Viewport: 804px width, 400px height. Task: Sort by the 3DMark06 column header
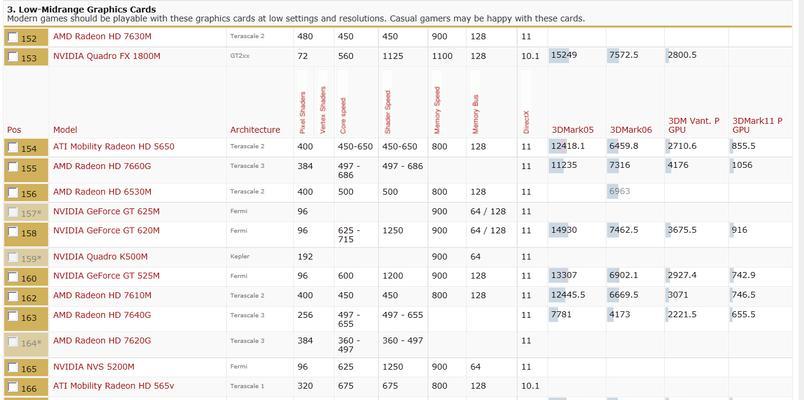pos(631,130)
